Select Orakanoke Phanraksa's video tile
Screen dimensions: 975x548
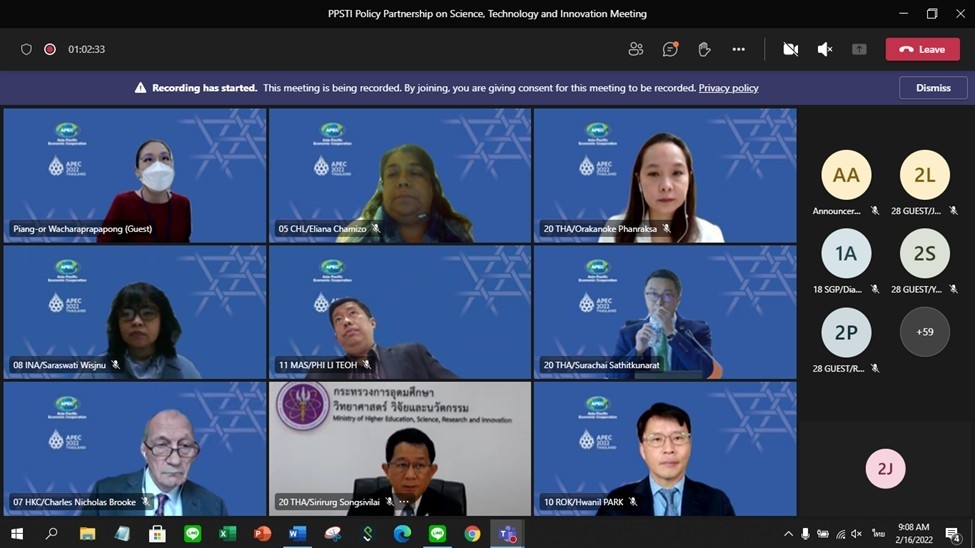pos(665,175)
